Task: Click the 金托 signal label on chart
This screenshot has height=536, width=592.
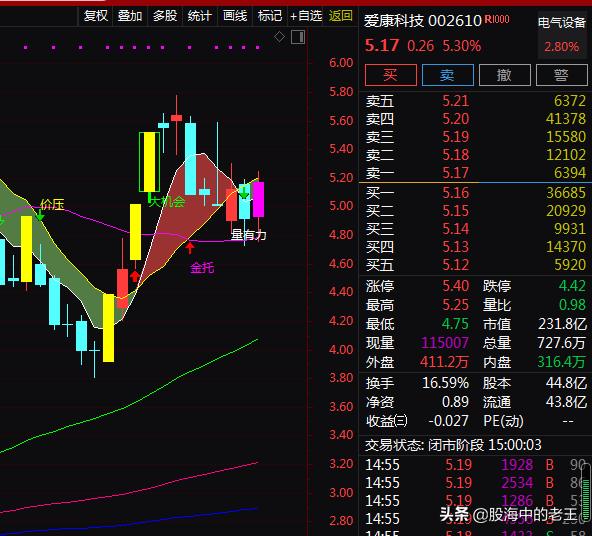Action: point(202,268)
